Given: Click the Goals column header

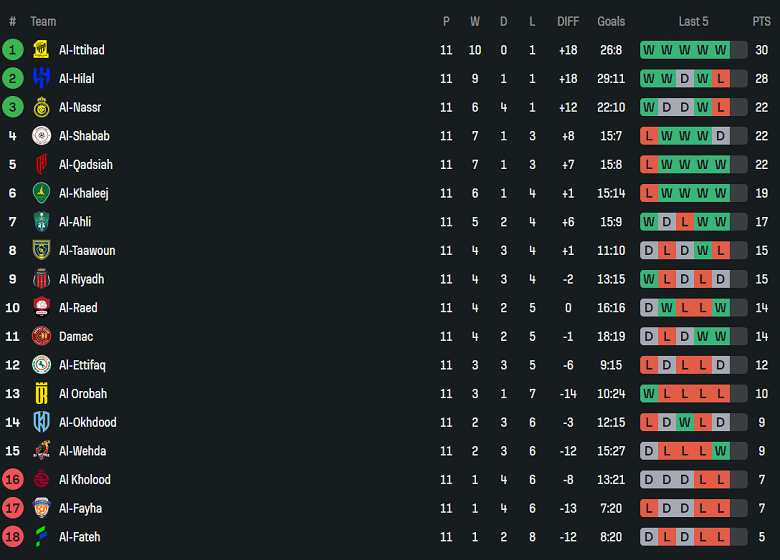Looking at the screenshot, I should pyautogui.click(x=611, y=21).
